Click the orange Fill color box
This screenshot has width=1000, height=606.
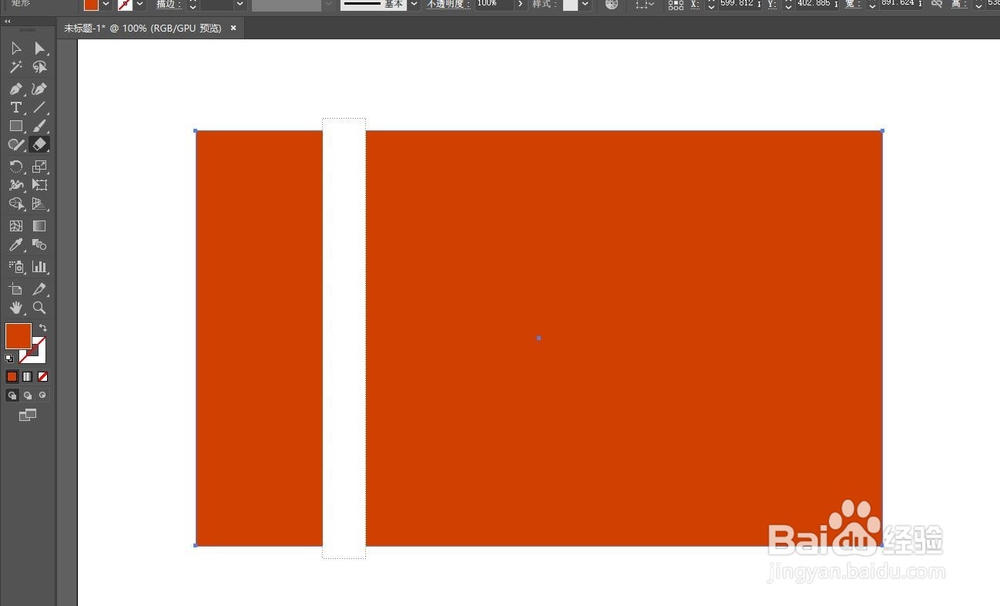pos(18,336)
